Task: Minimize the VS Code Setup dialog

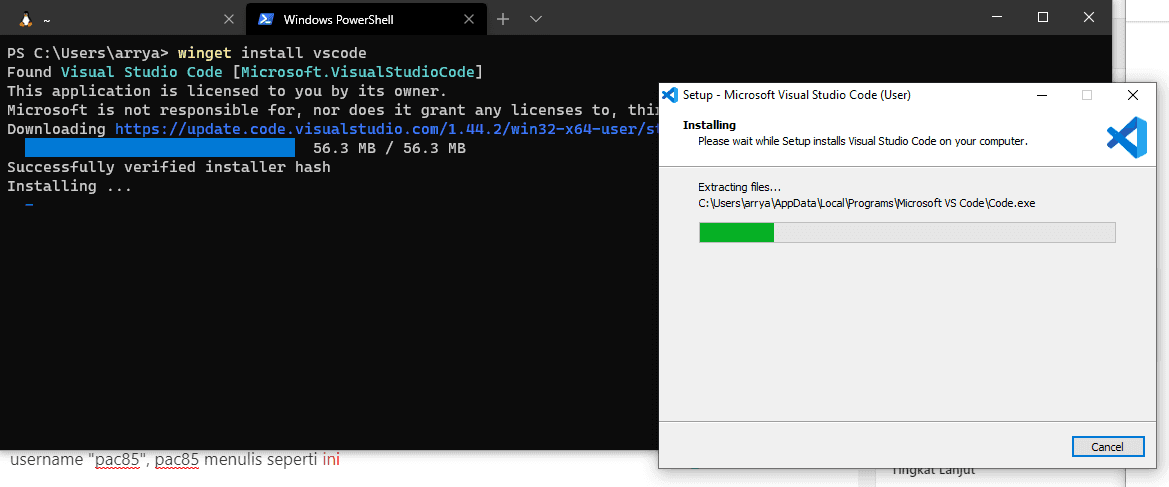Action: click(x=1042, y=95)
